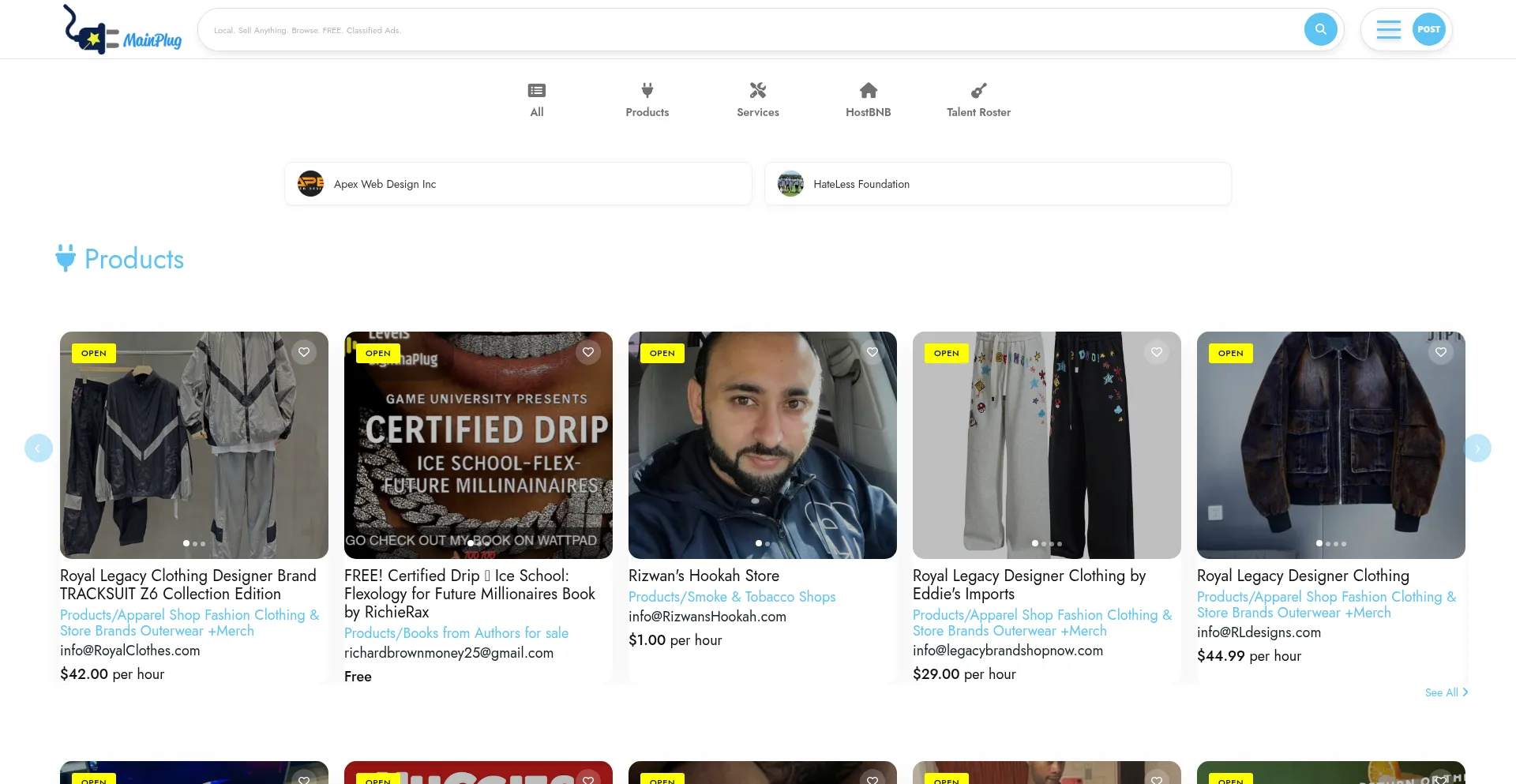This screenshot has width=1516, height=784.
Task: Select the Services category tab
Action: tap(758, 100)
